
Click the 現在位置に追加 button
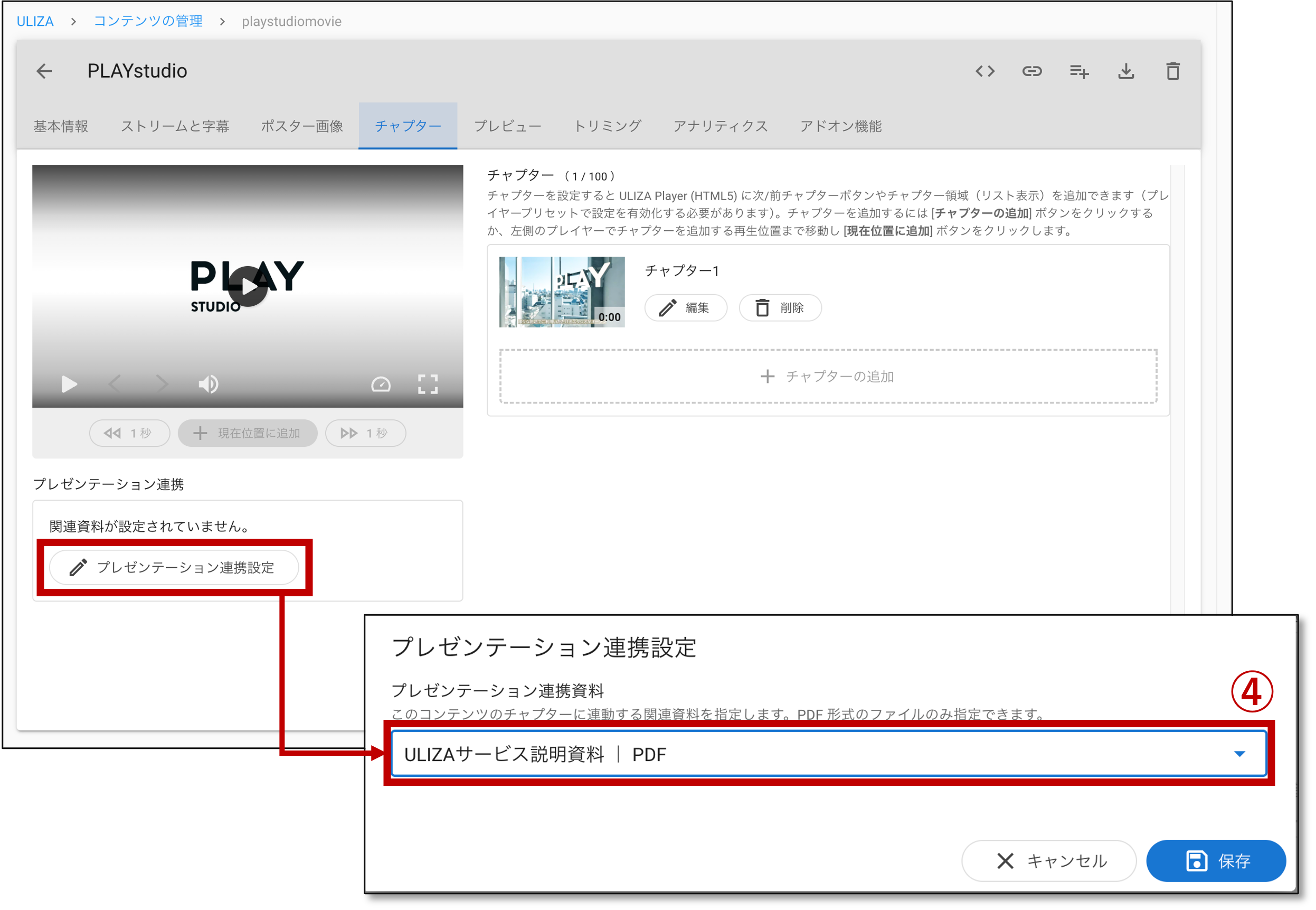pos(248,433)
